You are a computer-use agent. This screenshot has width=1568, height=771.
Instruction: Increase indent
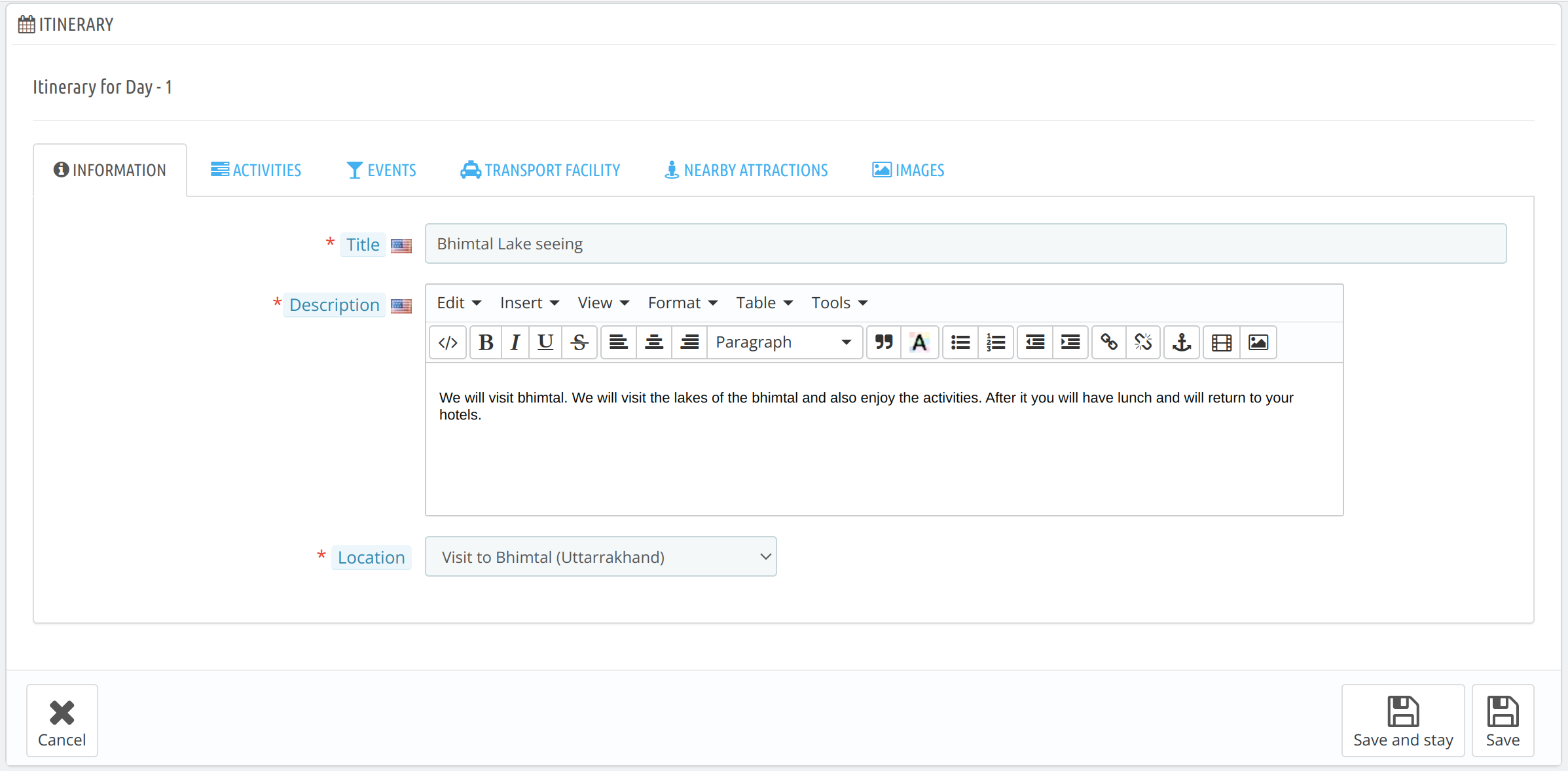click(x=1070, y=342)
